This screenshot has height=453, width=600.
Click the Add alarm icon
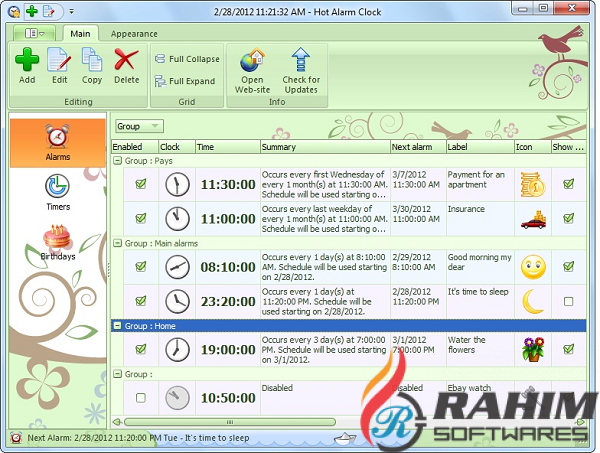tap(27, 62)
